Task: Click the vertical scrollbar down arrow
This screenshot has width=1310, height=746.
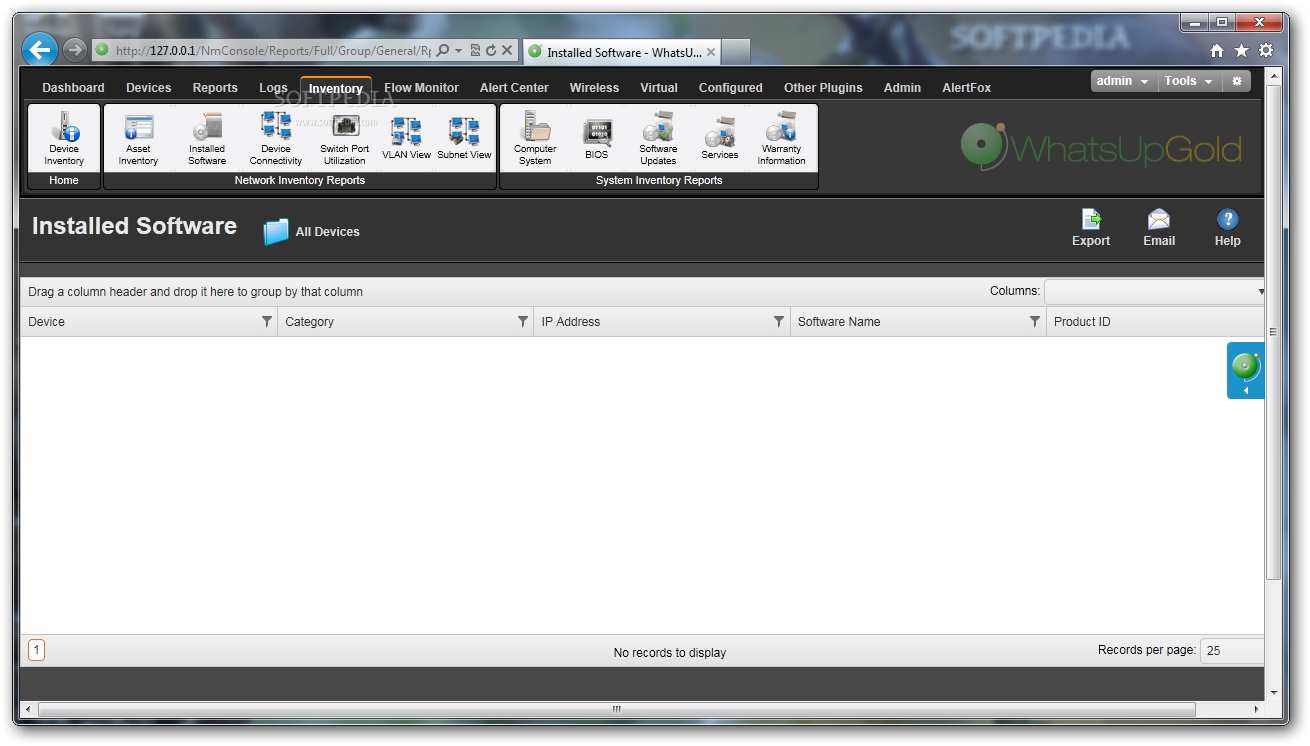Action: pyautogui.click(x=1273, y=692)
